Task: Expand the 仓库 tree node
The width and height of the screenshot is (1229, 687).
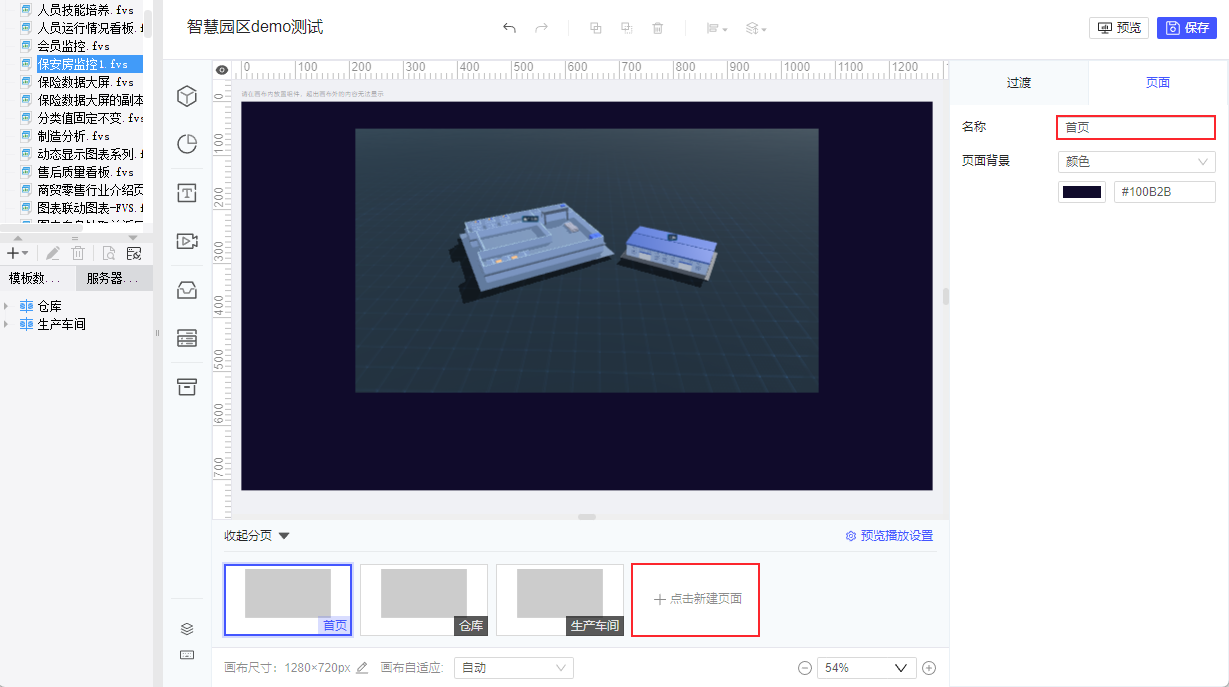Action: 8,306
